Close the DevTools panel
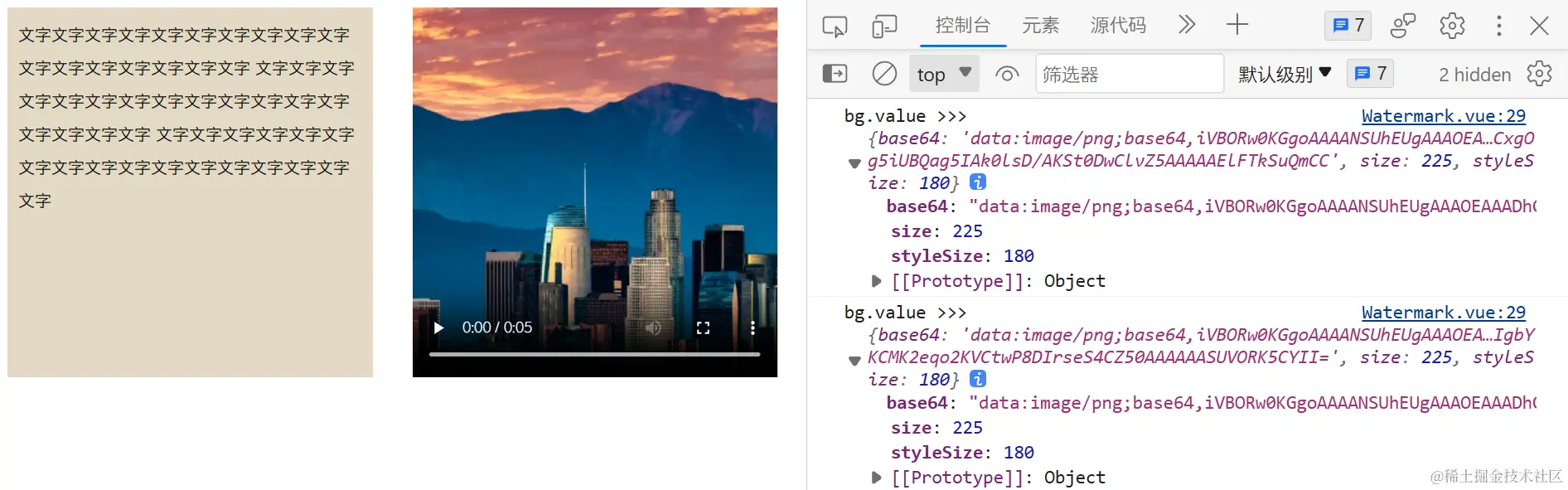The height and width of the screenshot is (490, 1568). [x=1539, y=26]
